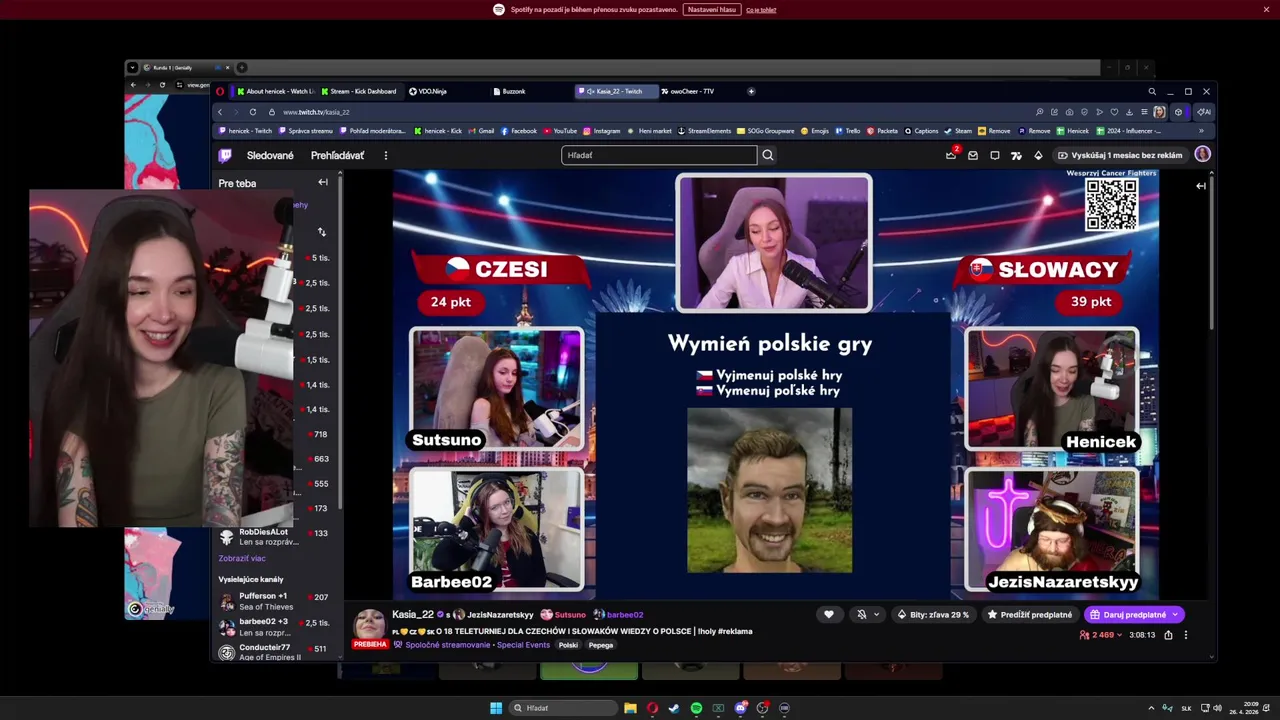
Task: Open Sutsuno co-streamer link
Action: coord(570,614)
